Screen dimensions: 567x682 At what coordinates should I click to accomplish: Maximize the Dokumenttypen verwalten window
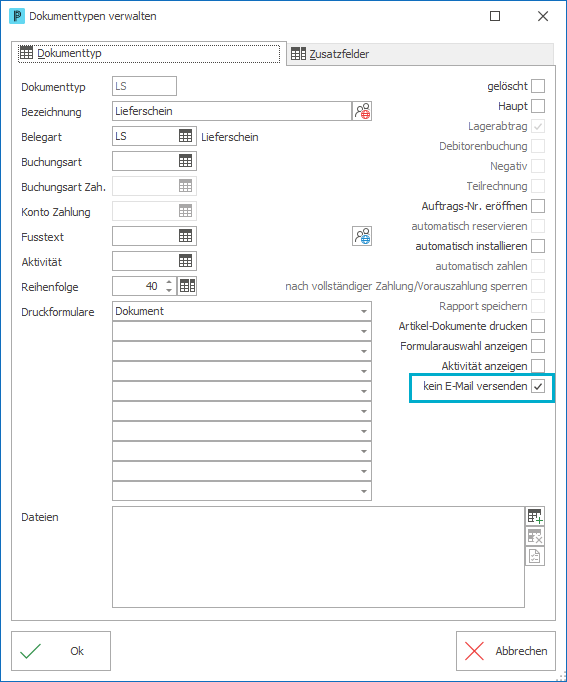(495, 16)
